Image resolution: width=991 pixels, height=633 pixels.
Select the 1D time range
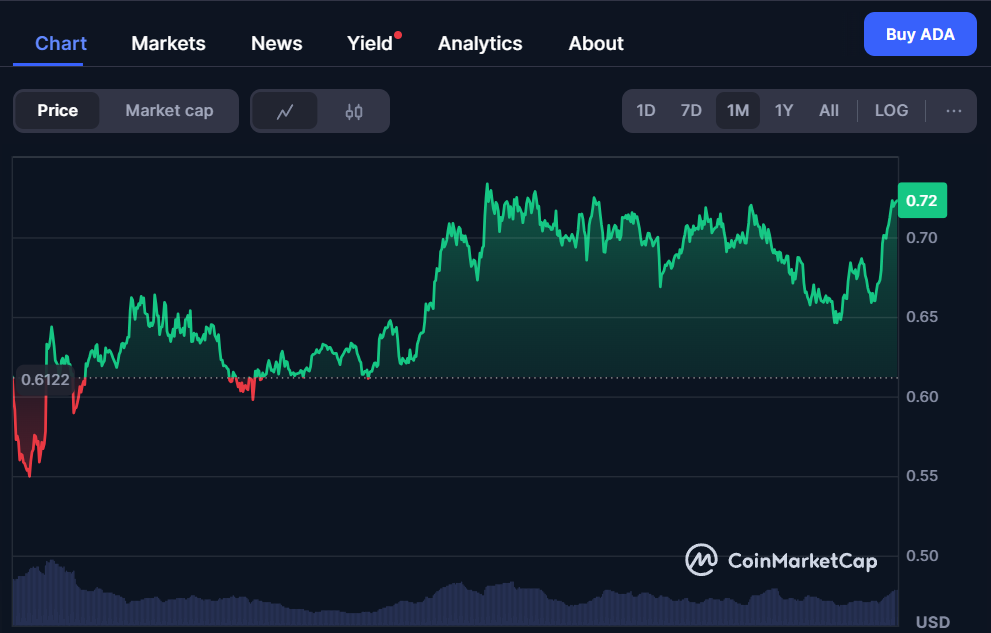tap(645, 111)
